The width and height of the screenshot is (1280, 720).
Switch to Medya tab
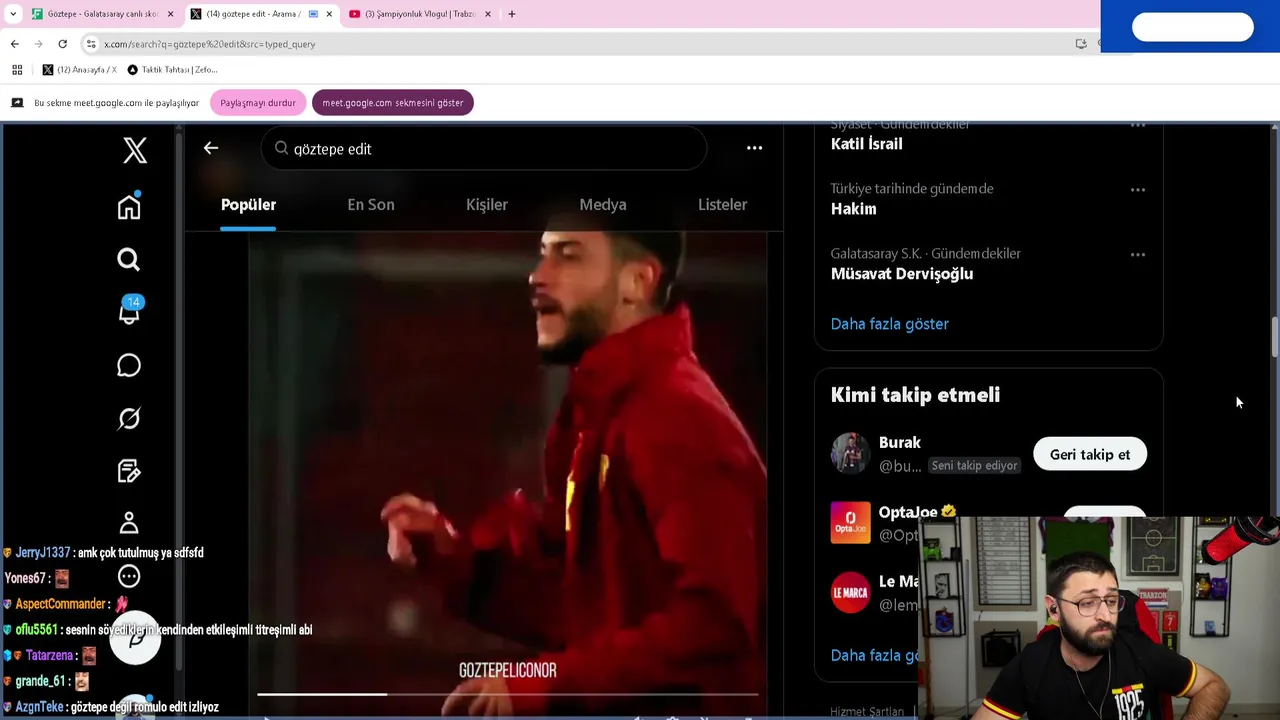(603, 204)
